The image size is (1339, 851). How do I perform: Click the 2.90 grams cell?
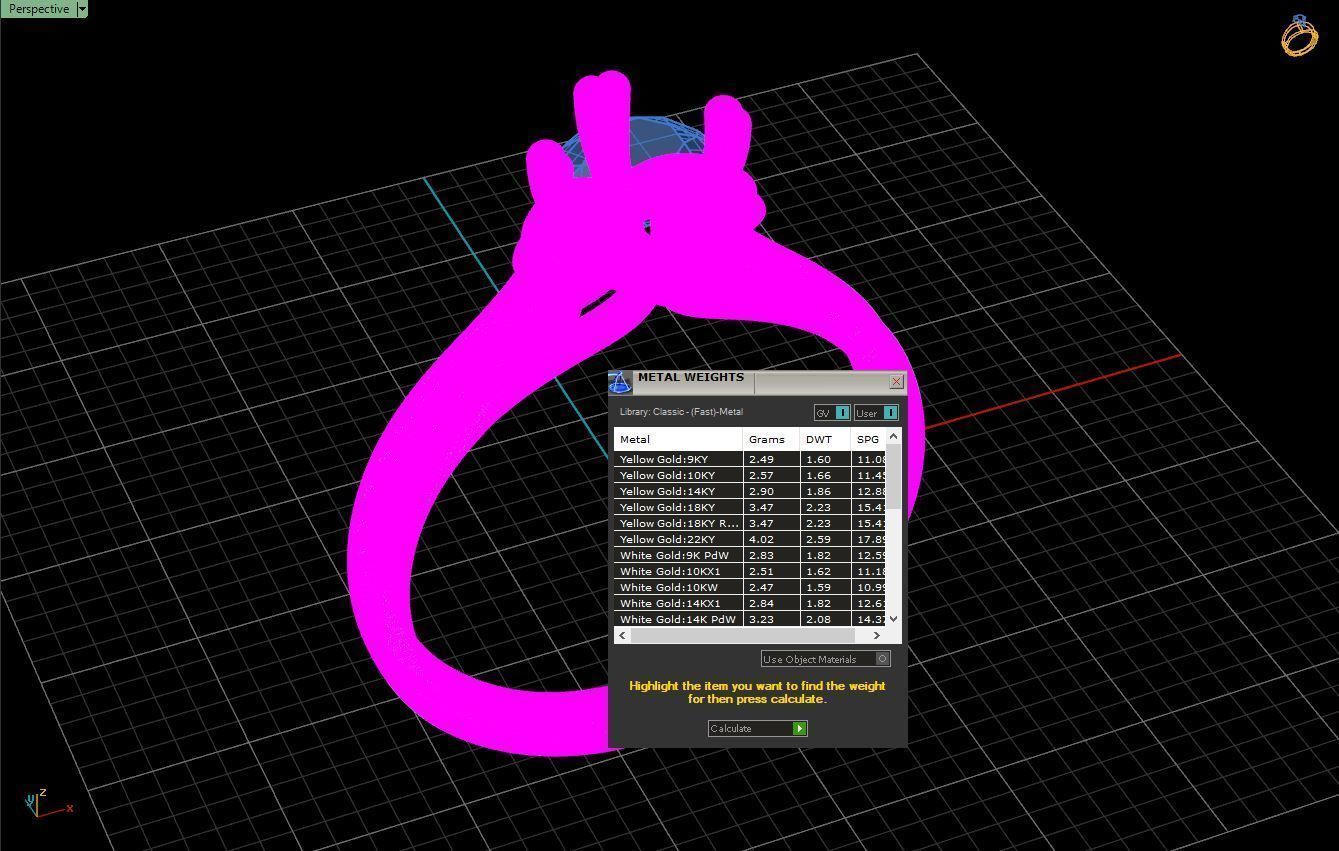coord(771,491)
